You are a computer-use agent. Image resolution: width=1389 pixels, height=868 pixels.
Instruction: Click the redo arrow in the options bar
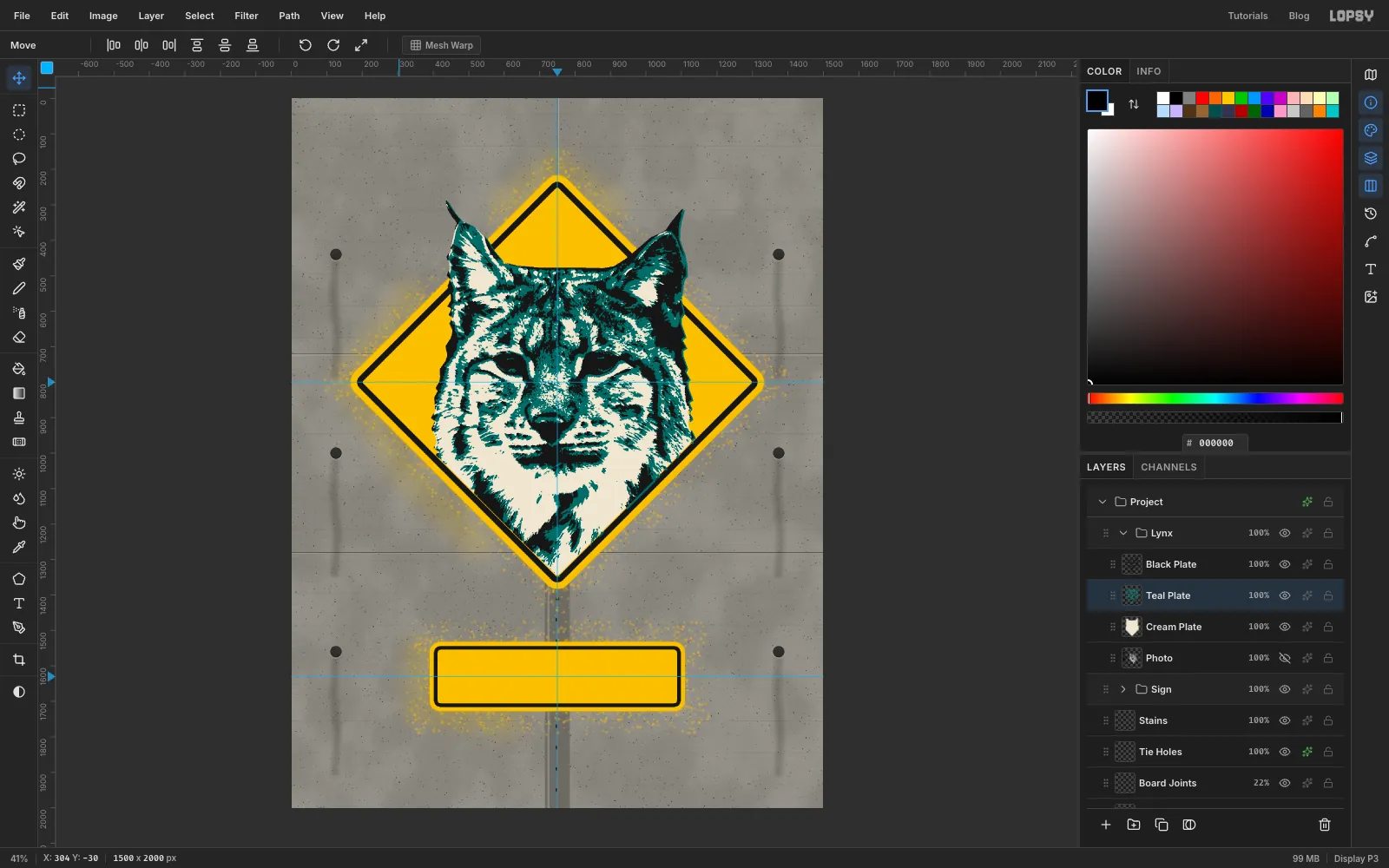coord(333,45)
